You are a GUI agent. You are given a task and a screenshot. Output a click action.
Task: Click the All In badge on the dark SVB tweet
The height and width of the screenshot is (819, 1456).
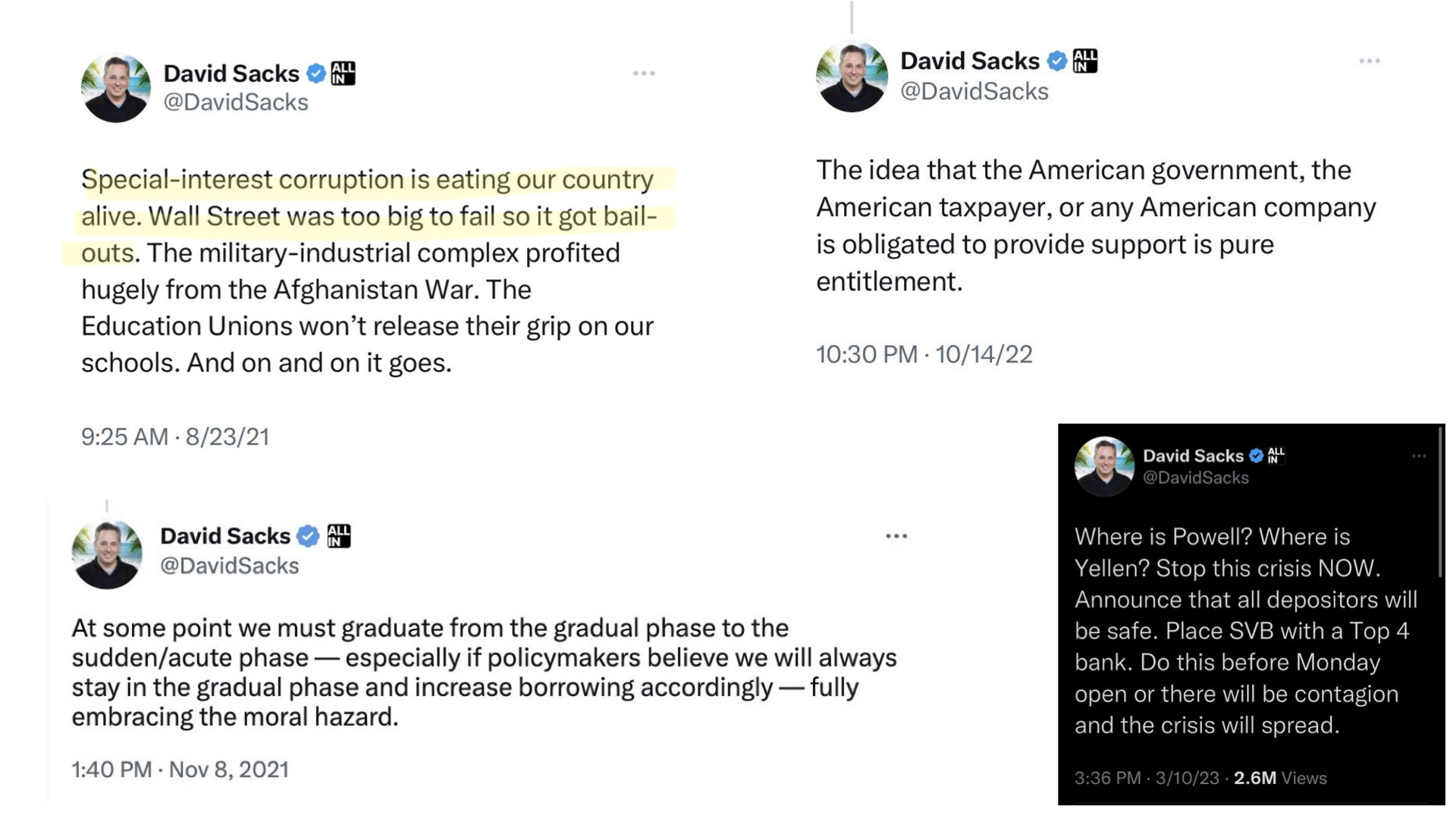[x=1276, y=455]
